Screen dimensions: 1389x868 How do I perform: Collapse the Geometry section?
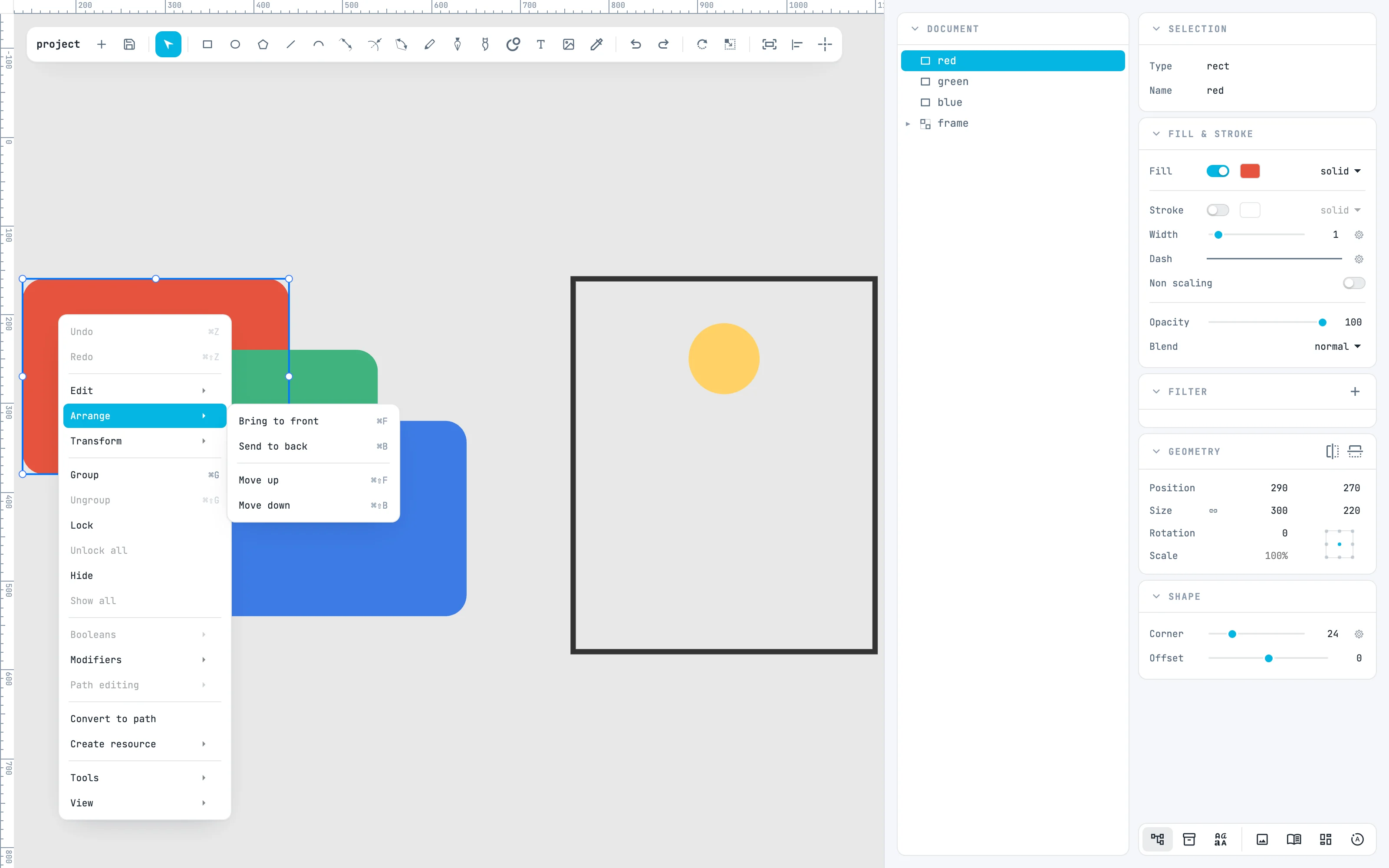pyautogui.click(x=1156, y=451)
